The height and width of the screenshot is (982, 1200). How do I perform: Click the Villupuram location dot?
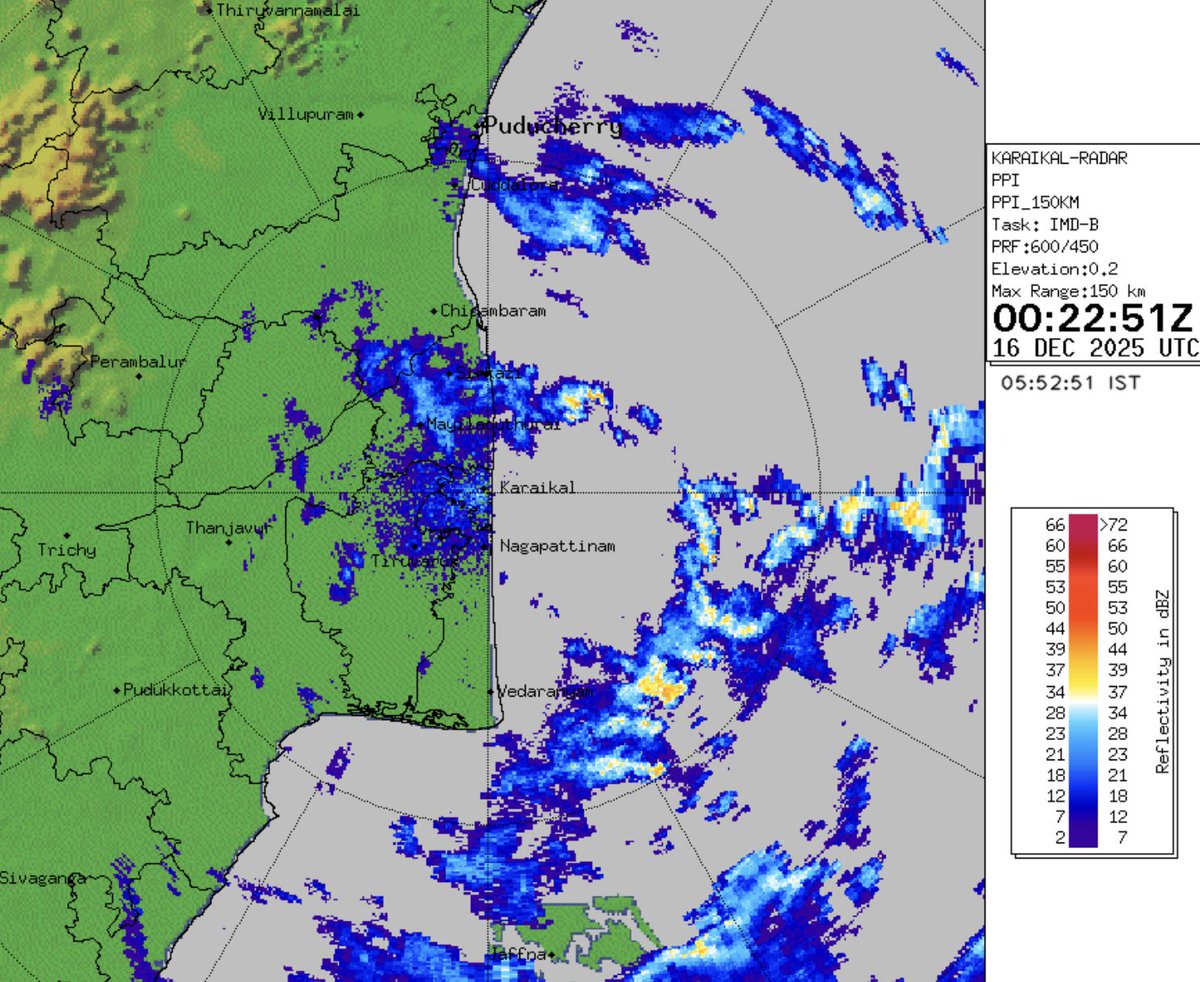point(361,115)
